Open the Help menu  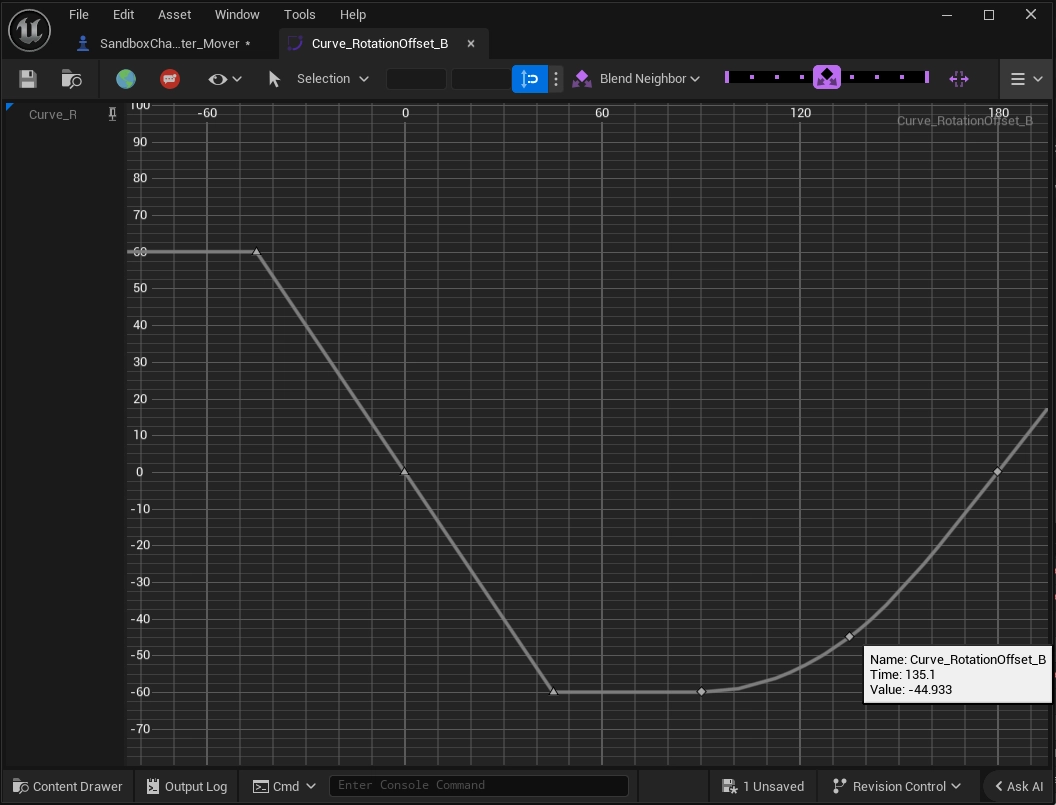pyautogui.click(x=353, y=14)
